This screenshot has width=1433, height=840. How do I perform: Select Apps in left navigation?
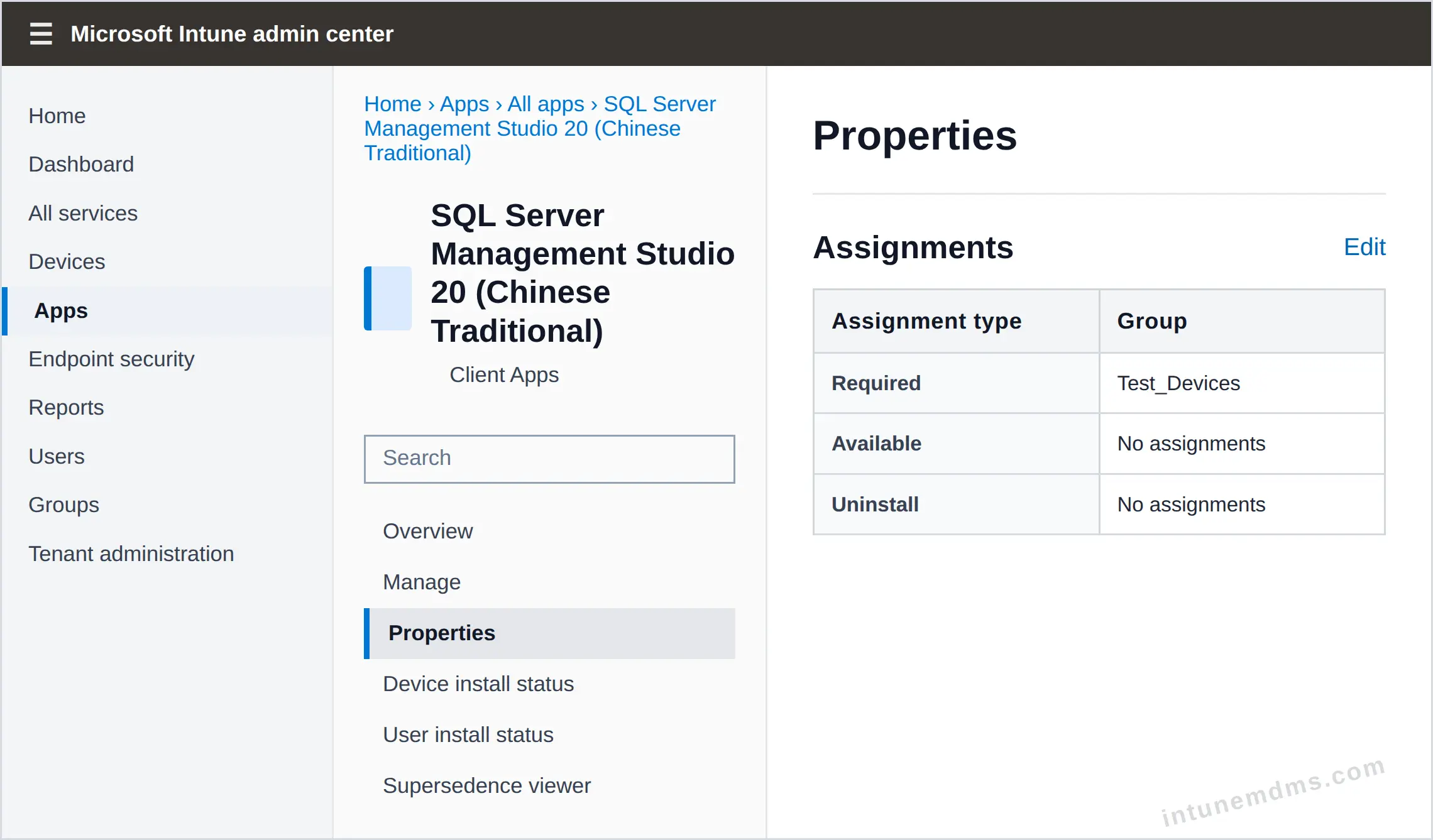167,310
